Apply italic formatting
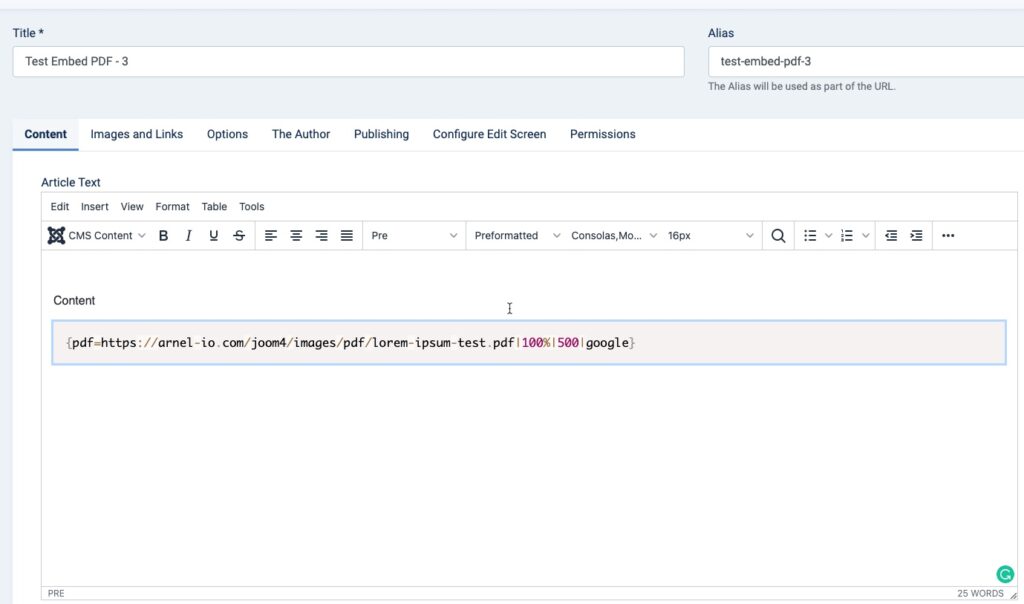This screenshot has height=604, width=1024. pyautogui.click(x=189, y=236)
